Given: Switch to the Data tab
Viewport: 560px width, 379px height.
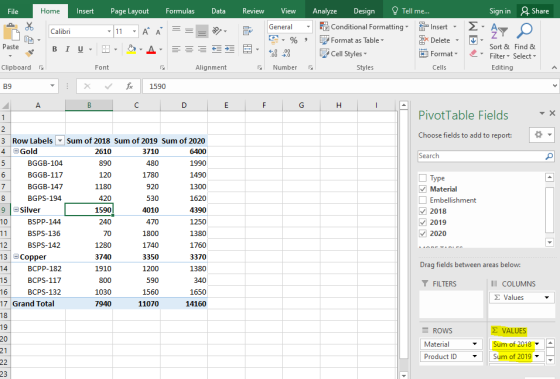Looking at the screenshot, I should [218, 11].
